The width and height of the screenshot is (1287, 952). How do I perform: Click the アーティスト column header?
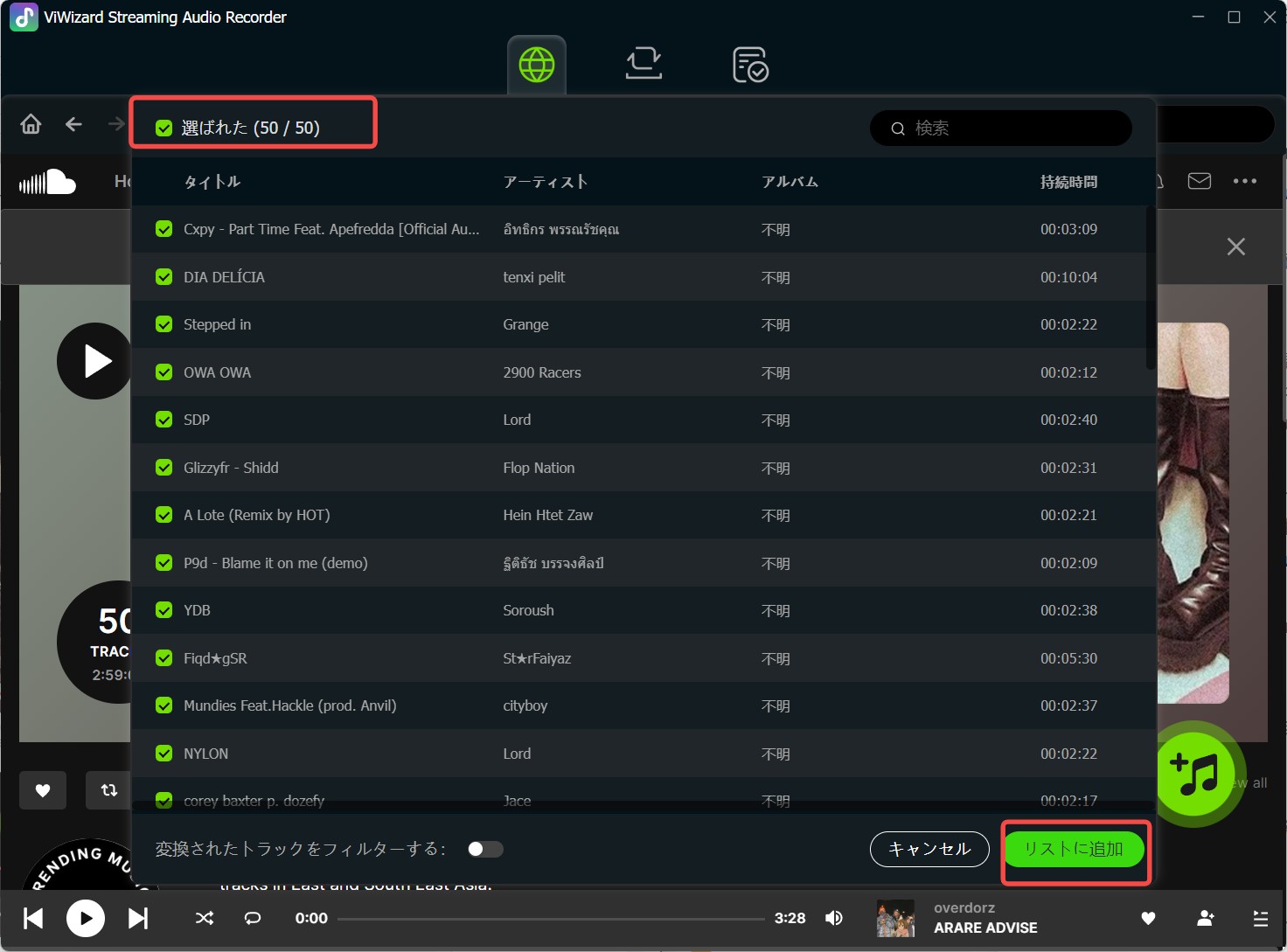546,182
